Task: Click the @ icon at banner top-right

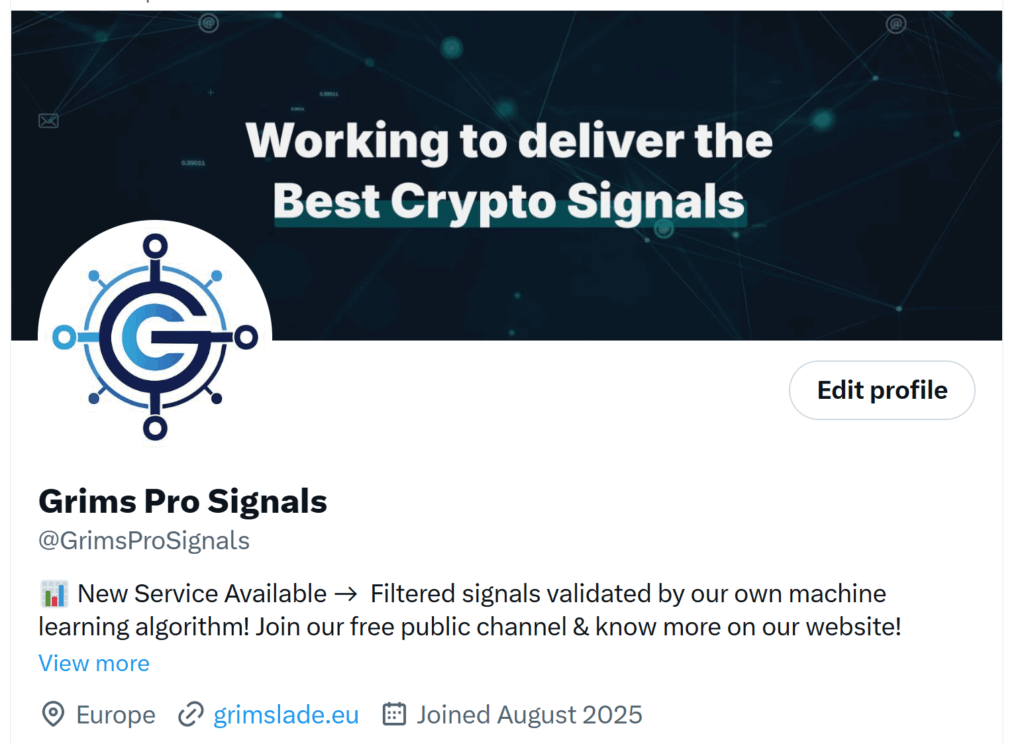Action: (x=896, y=22)
